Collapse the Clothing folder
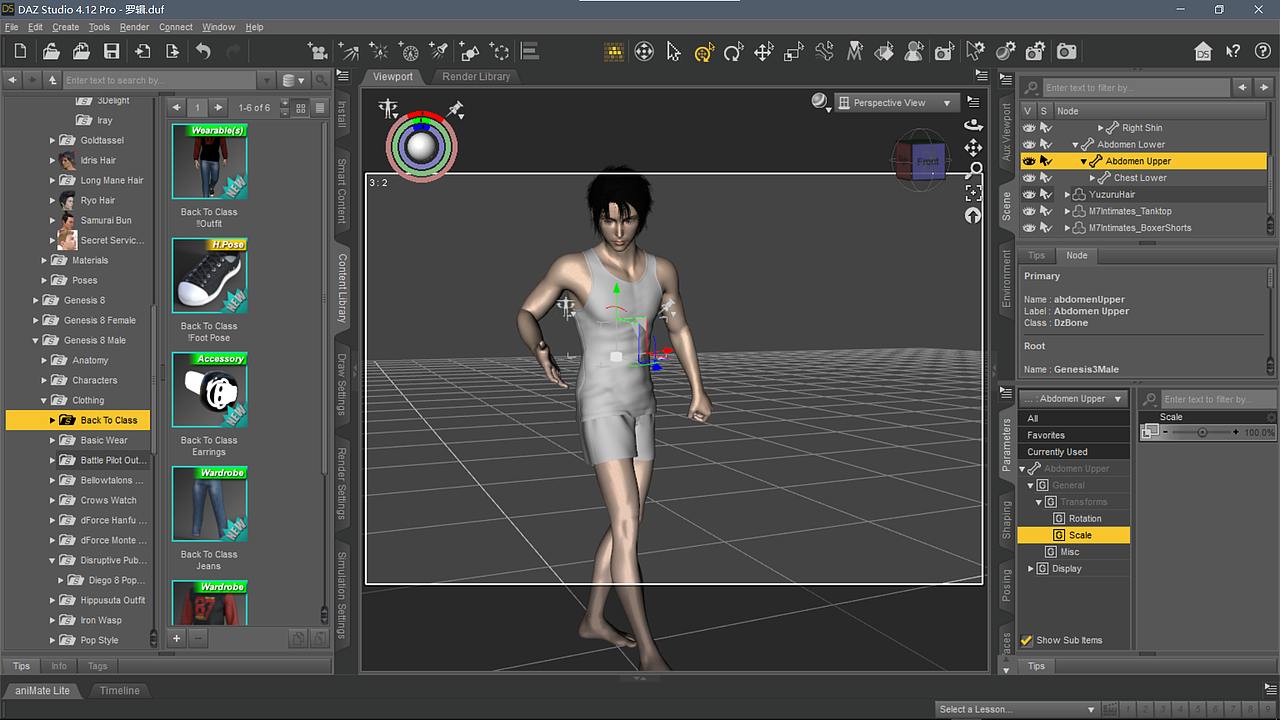The width and height of the screenshot is (1280, 720). point(45,400)
